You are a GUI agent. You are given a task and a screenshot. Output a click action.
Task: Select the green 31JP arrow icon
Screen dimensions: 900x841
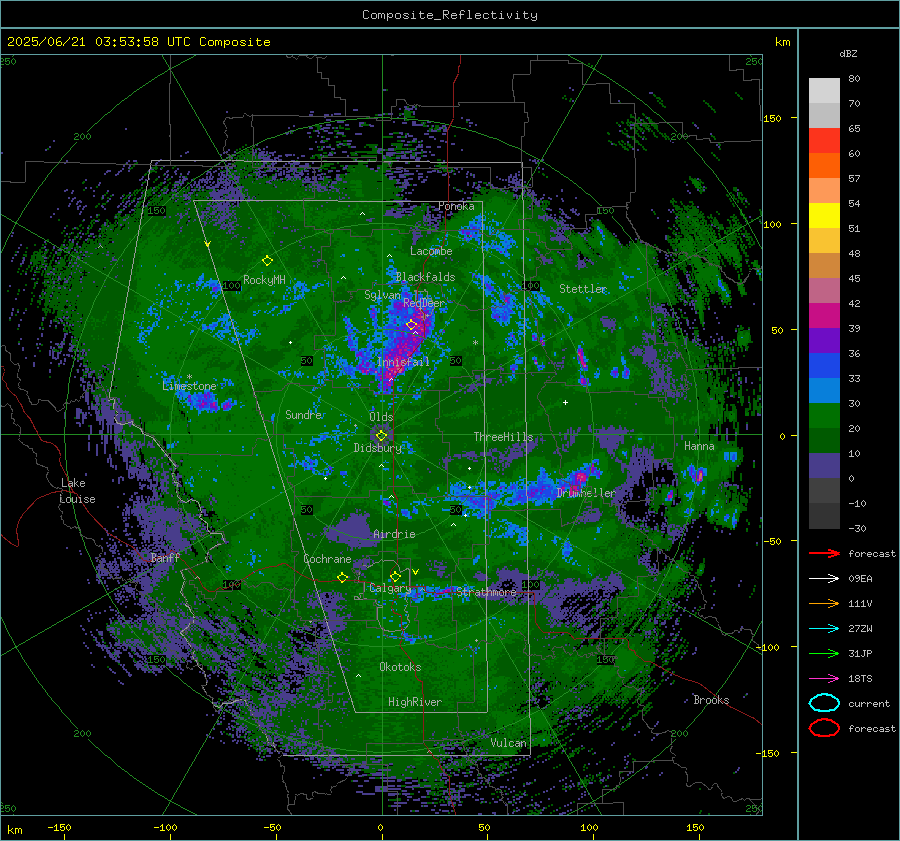[824, 653]
